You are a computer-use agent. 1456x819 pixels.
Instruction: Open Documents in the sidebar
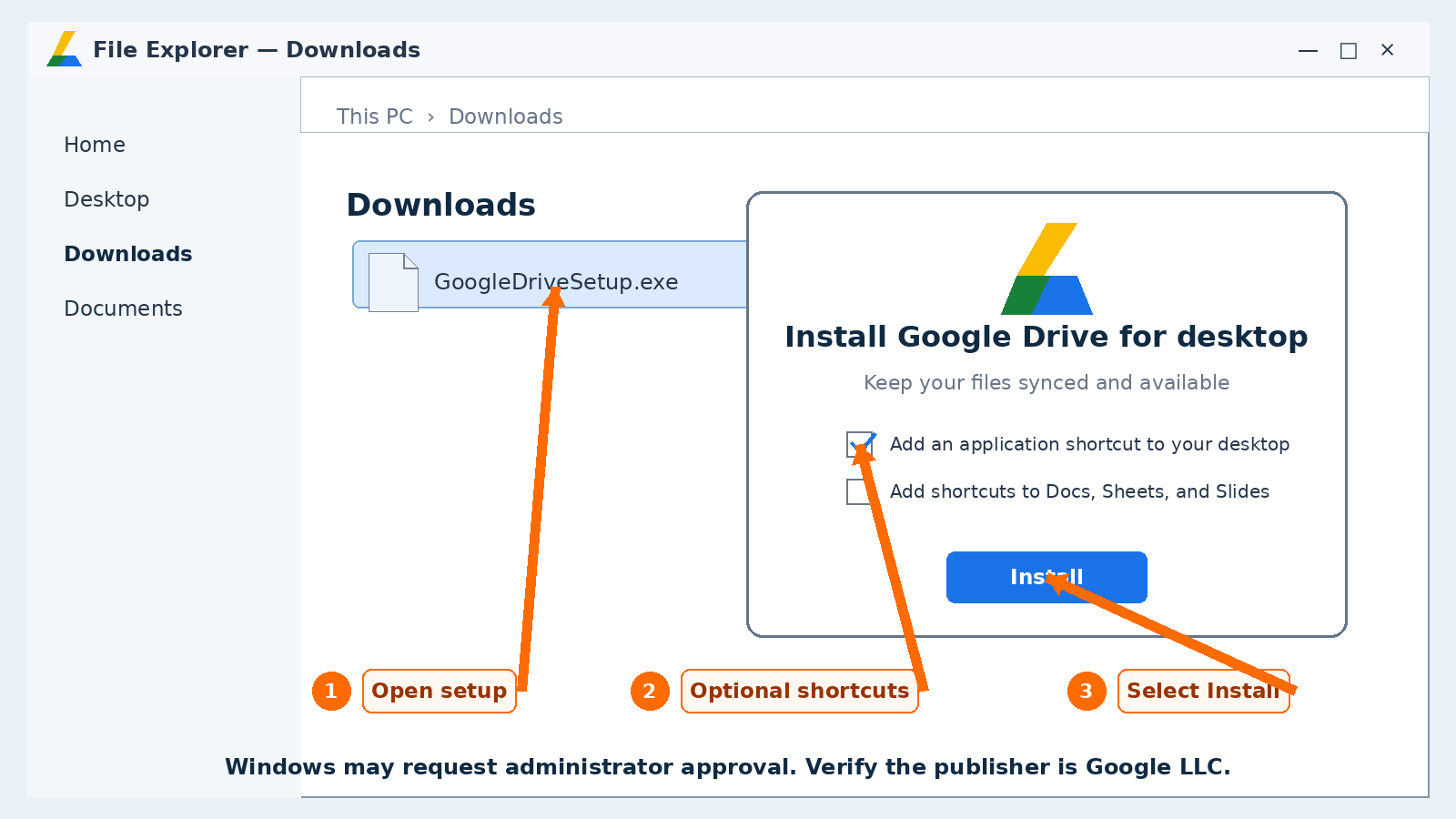[x=123, y=308]
